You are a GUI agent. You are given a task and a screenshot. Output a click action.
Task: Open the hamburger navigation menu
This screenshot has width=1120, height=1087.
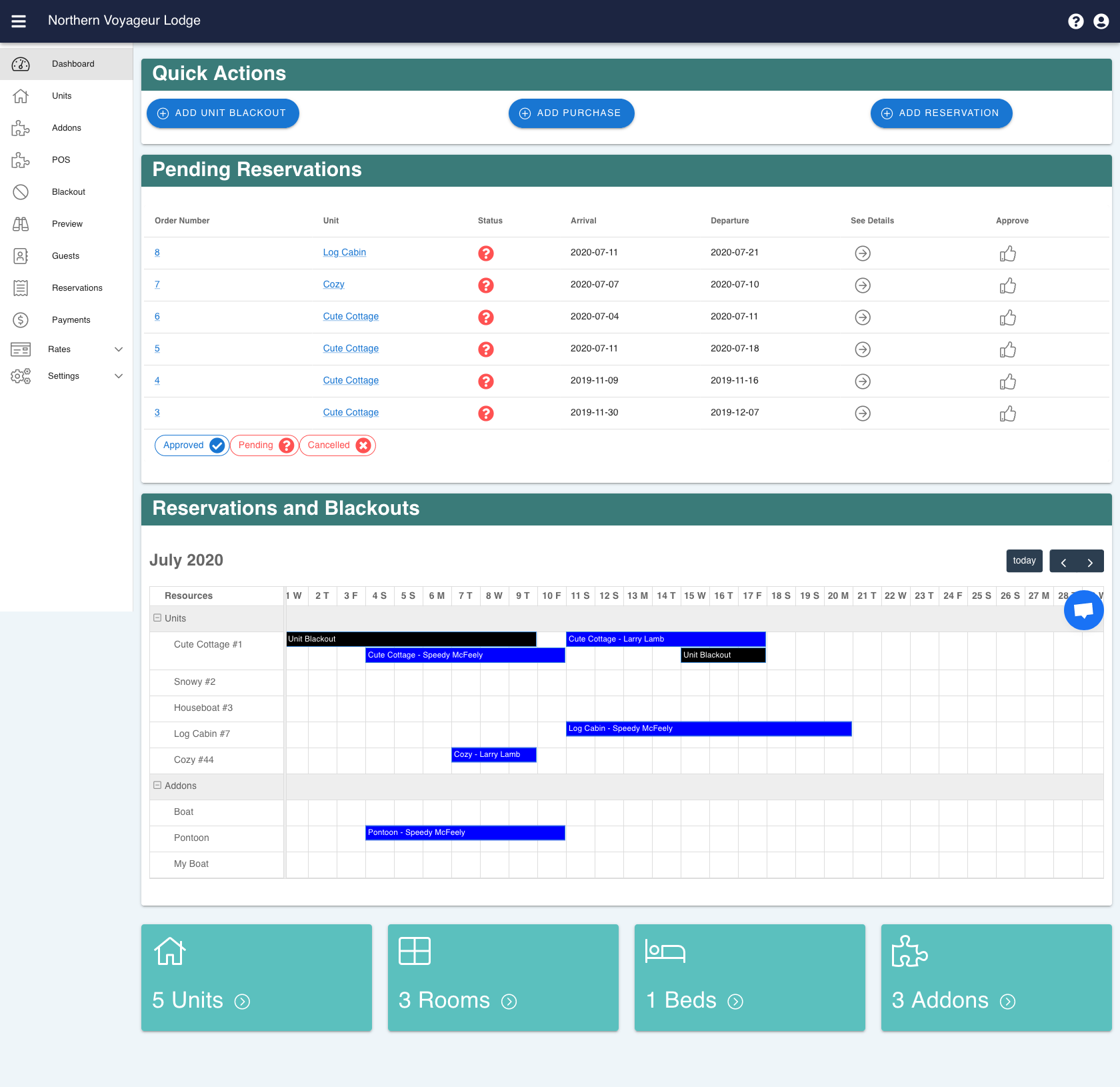[19, 21]
